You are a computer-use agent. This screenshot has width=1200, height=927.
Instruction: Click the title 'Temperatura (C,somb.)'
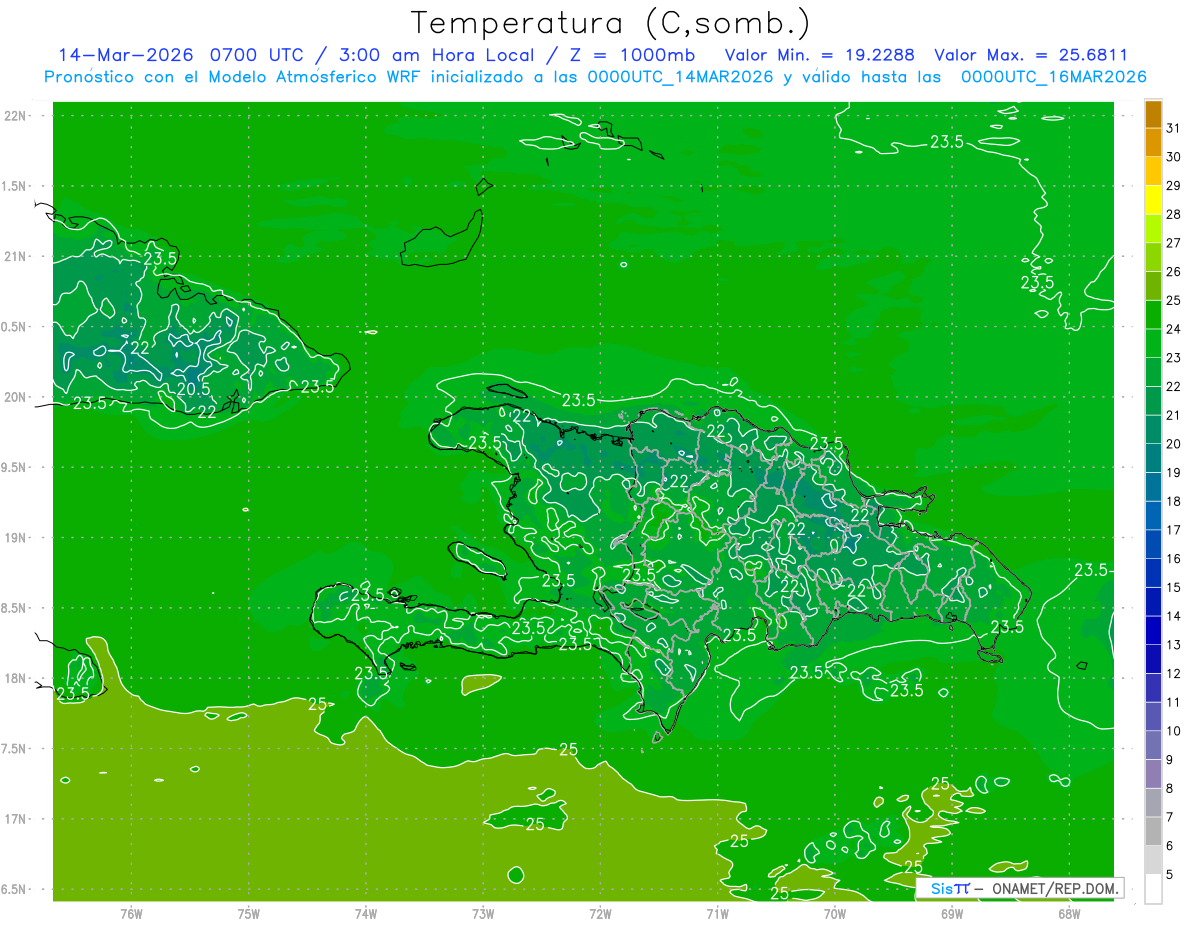point(611,22)
